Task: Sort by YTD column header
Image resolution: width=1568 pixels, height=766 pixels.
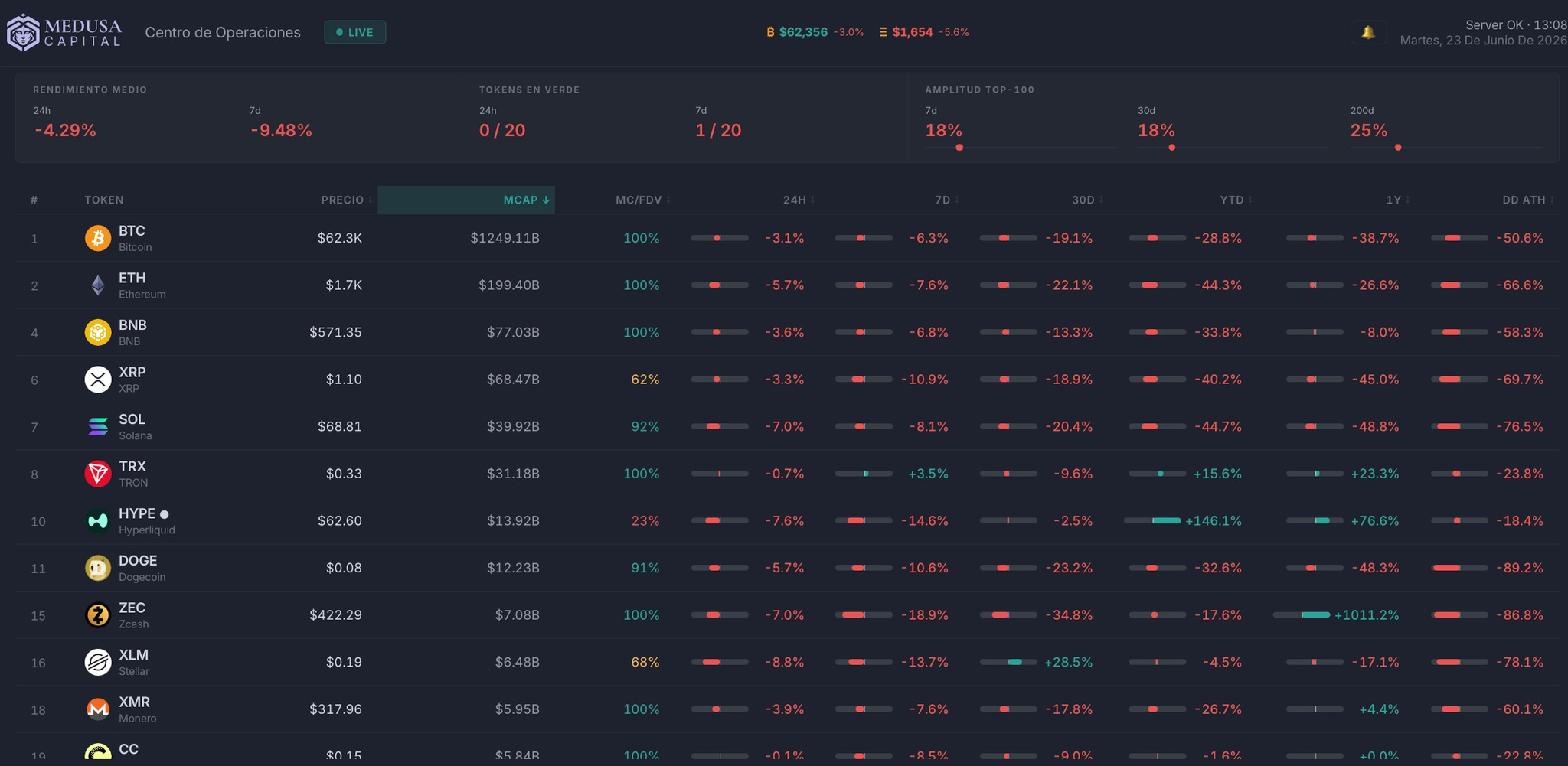Action: click(x=1236, y=200)
